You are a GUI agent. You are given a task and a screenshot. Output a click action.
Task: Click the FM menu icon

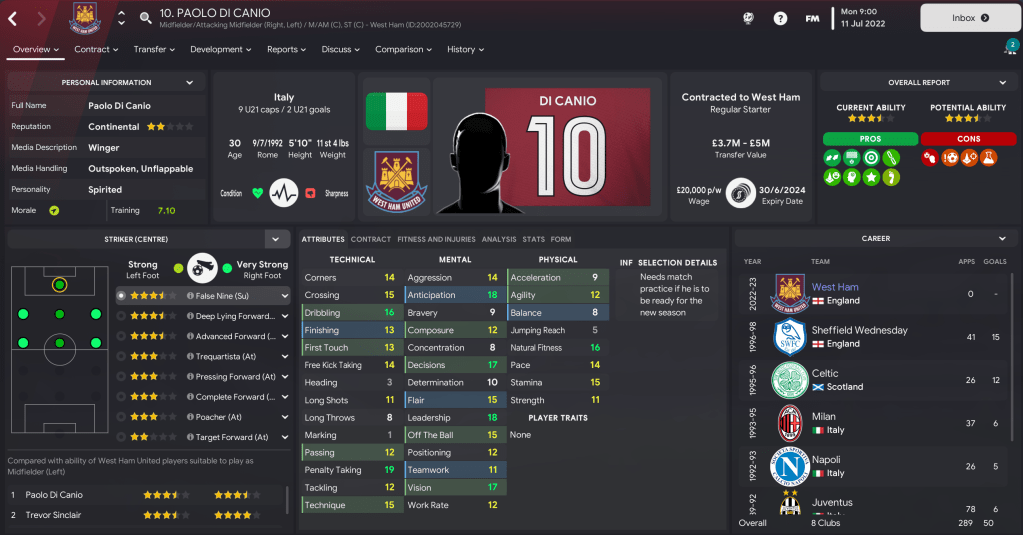click(812, 18)
